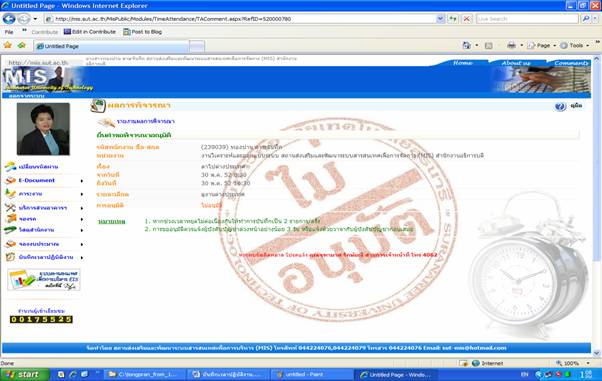The width and height of the screenshot is (602, 381).
Task: Click the blue help question mark icon
Action: pyautogui.click(x=561, y=106)
